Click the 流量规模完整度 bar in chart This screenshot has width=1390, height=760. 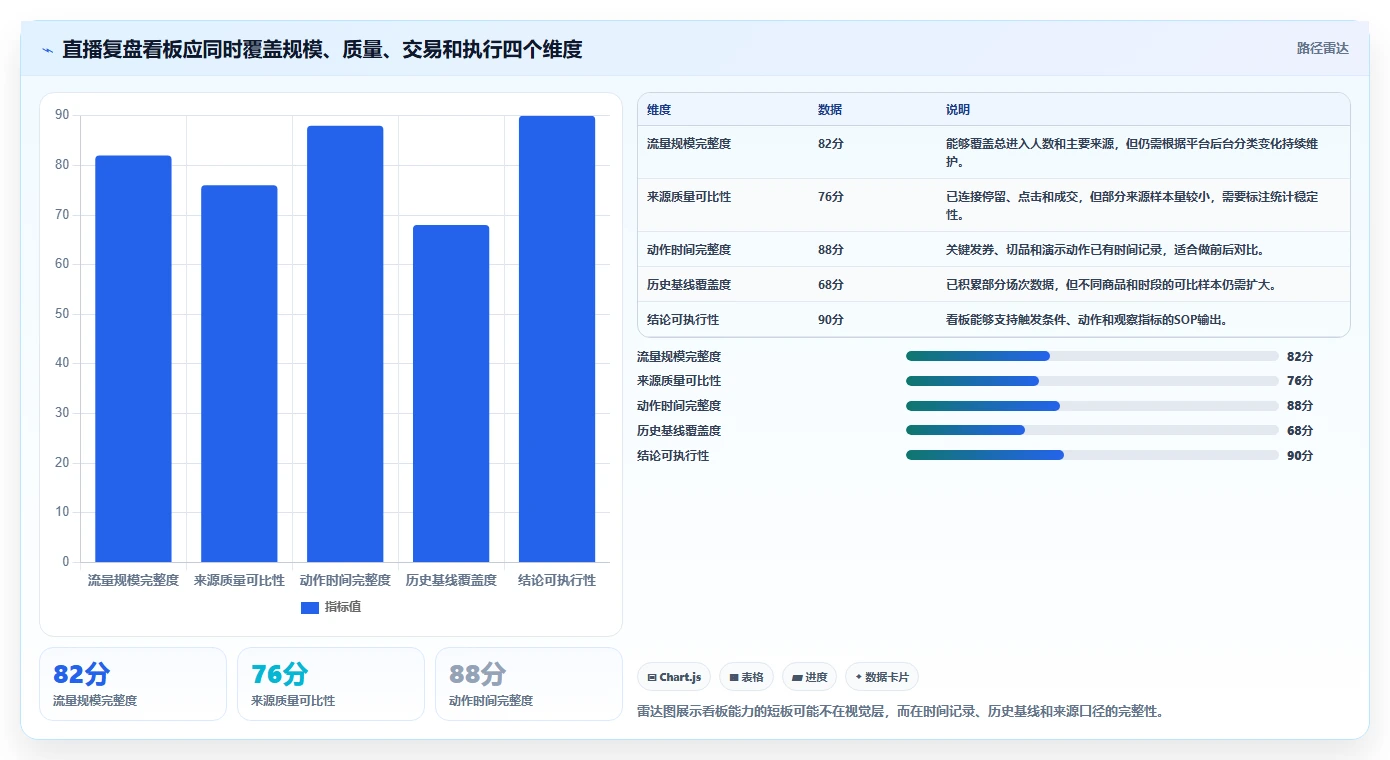point(133,359)
